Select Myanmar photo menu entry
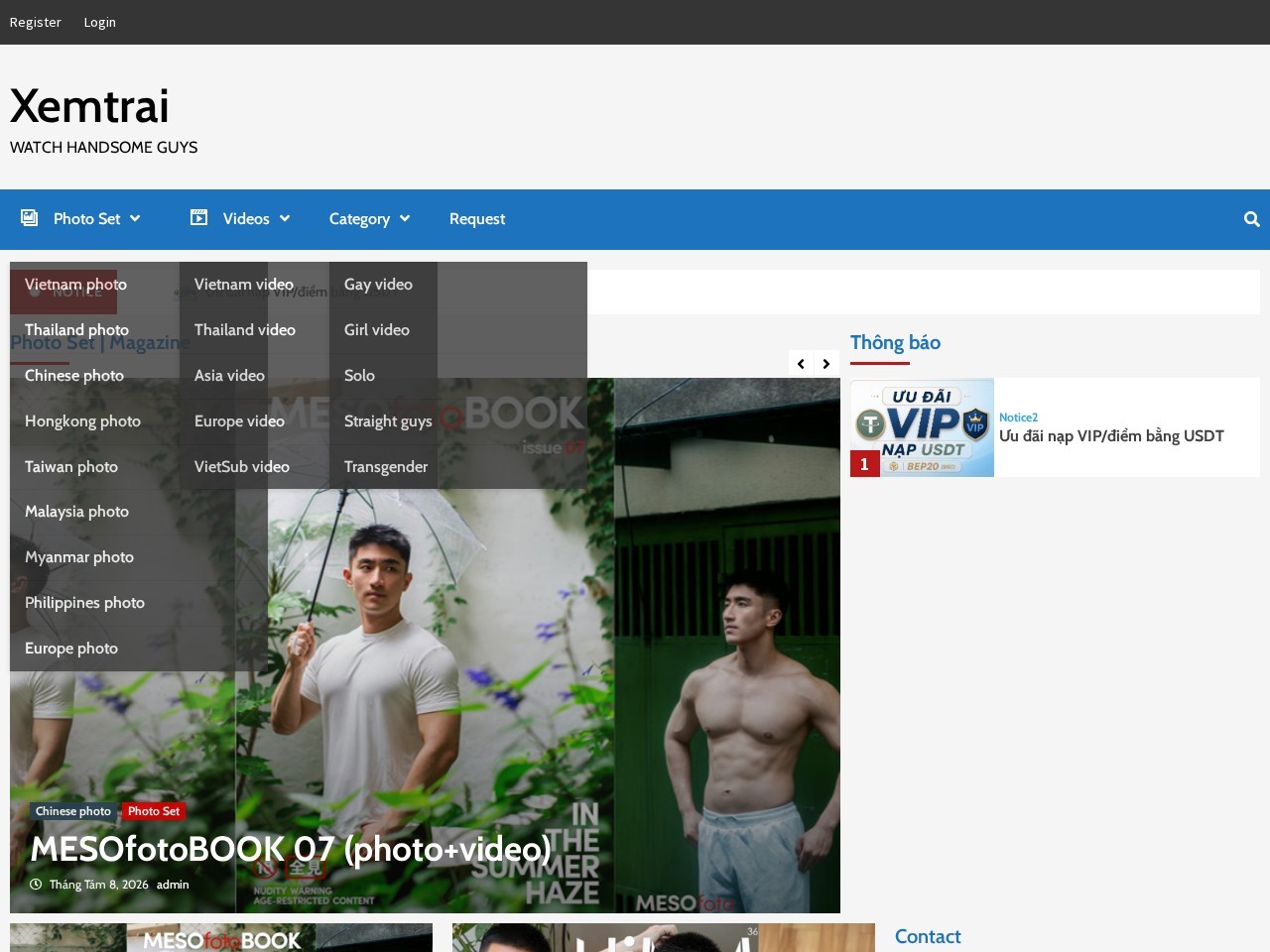Image resolution: width=1270 pixels, height=952 pixels. pos(79,557)
